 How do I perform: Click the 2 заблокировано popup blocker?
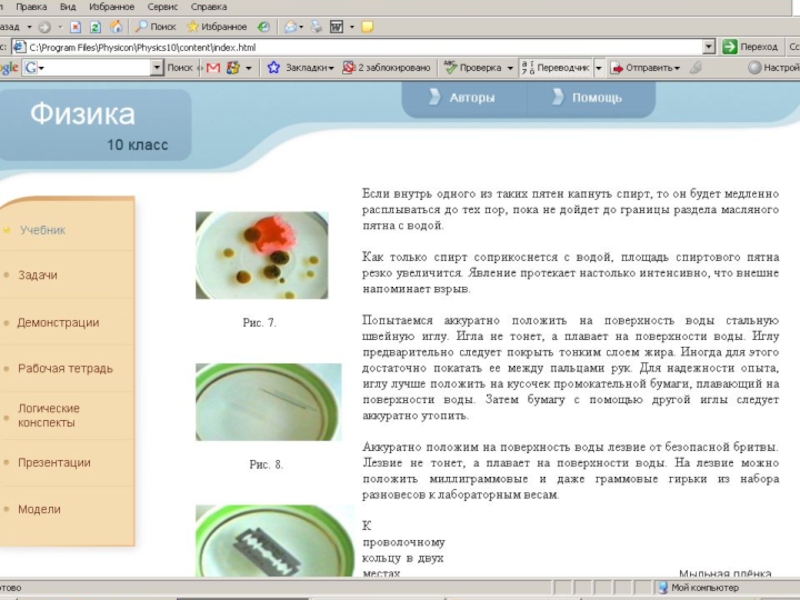click(386, 67)
